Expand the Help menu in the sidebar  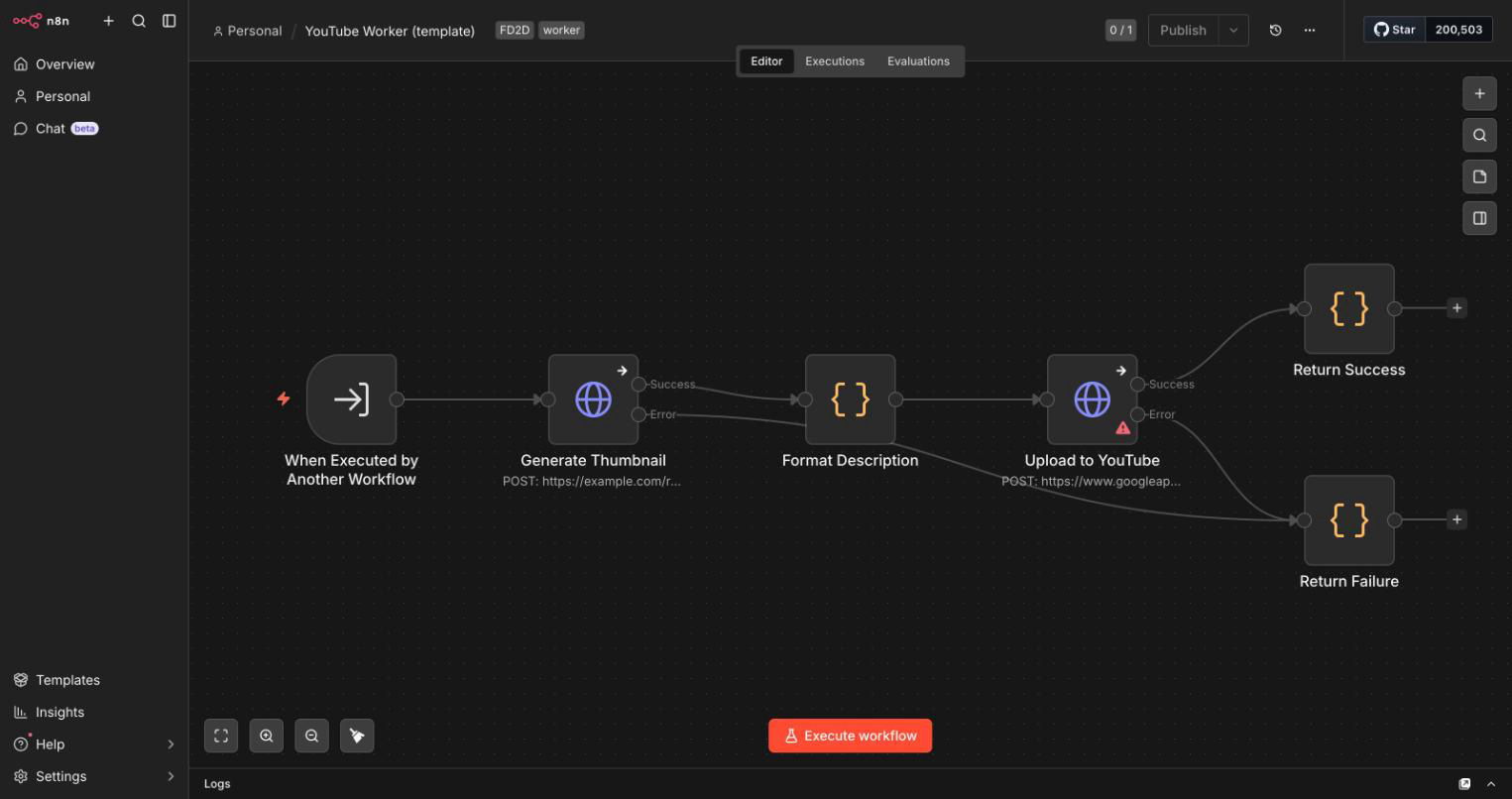pos(94,744)
